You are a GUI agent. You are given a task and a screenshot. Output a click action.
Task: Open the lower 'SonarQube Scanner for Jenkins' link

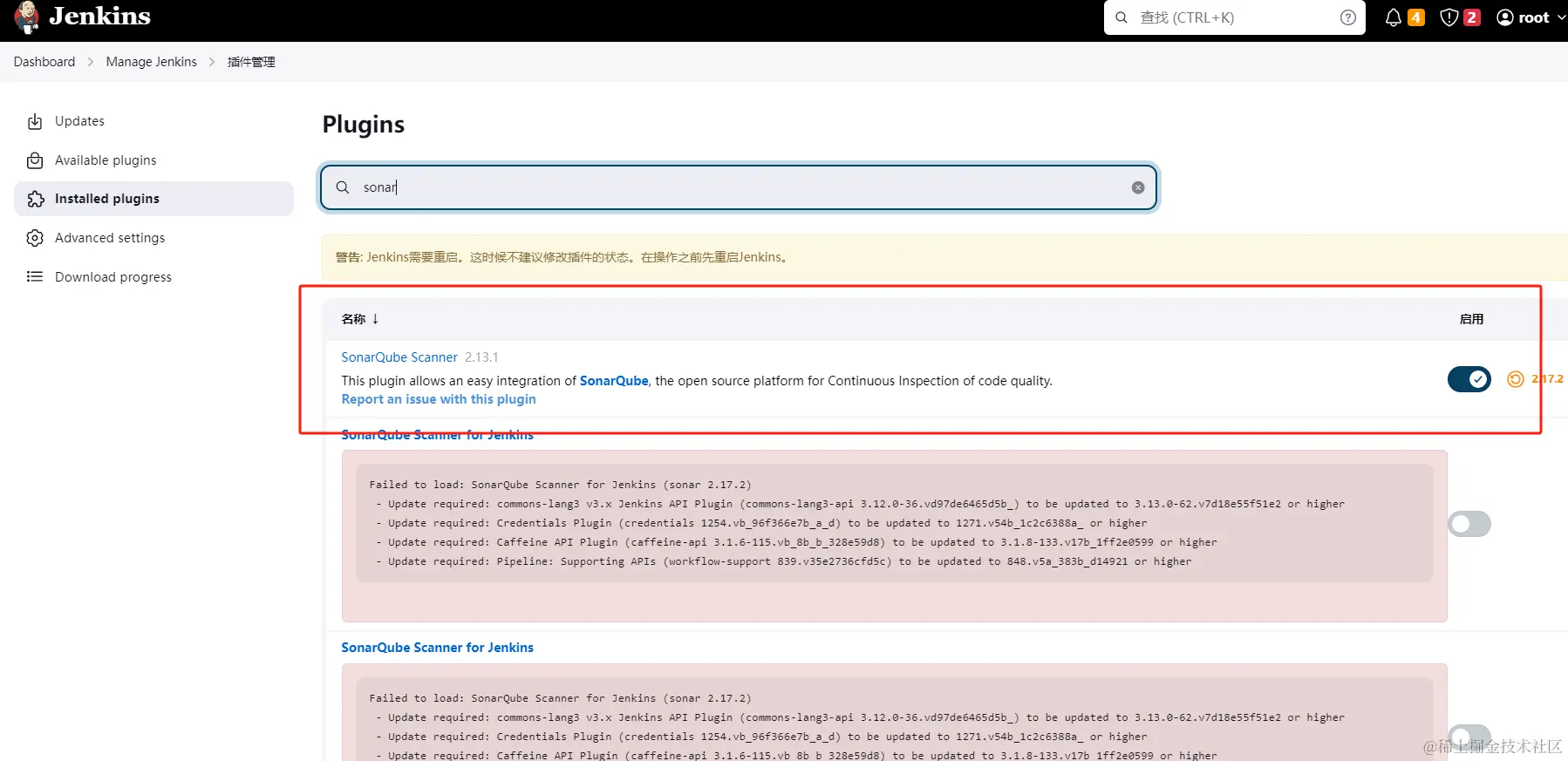coord(437,648)
